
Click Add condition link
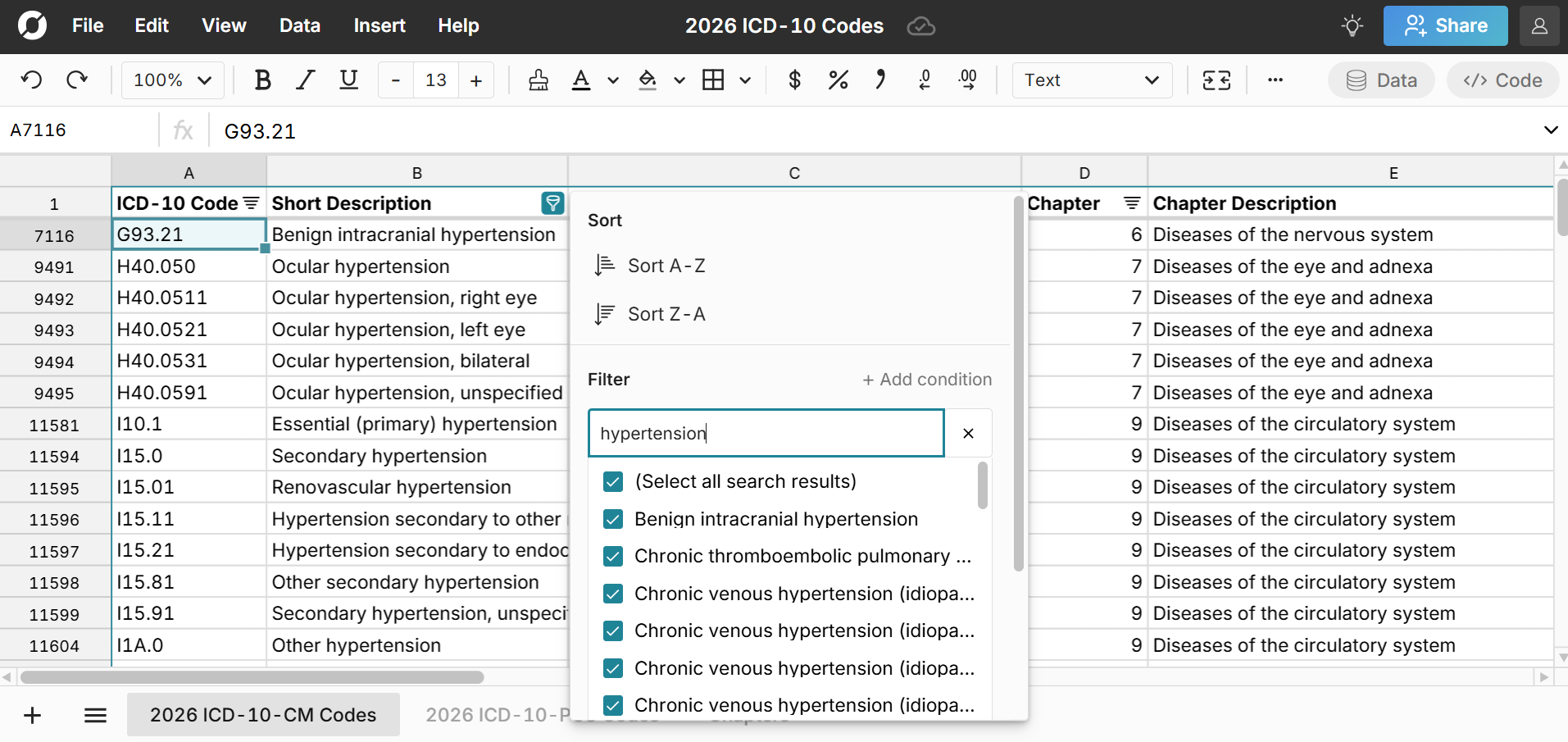(x=927, y=380)
